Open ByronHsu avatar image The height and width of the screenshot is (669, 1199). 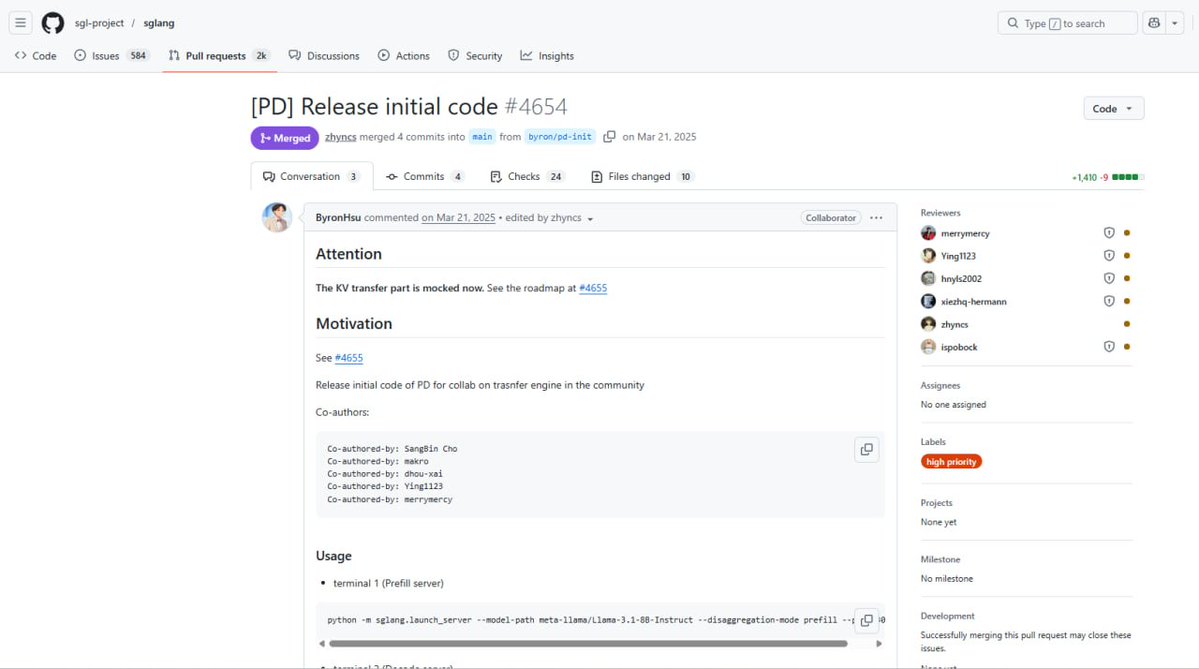277,217
